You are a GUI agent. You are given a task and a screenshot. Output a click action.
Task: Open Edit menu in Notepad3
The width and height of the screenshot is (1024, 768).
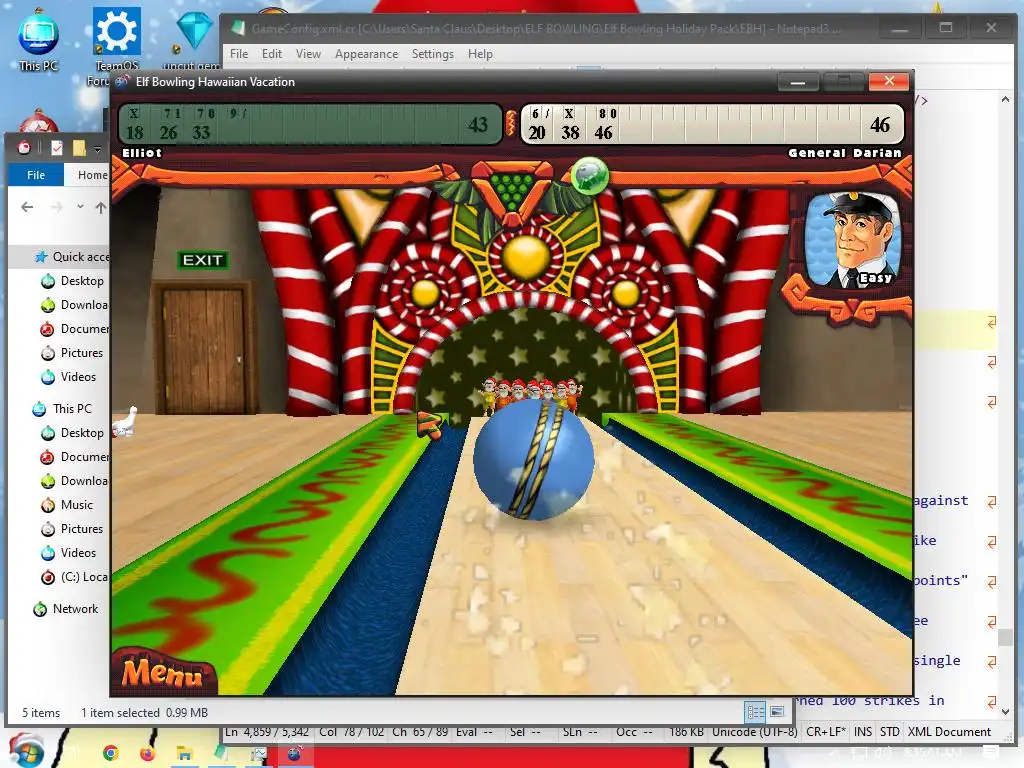tap(272, 54)
